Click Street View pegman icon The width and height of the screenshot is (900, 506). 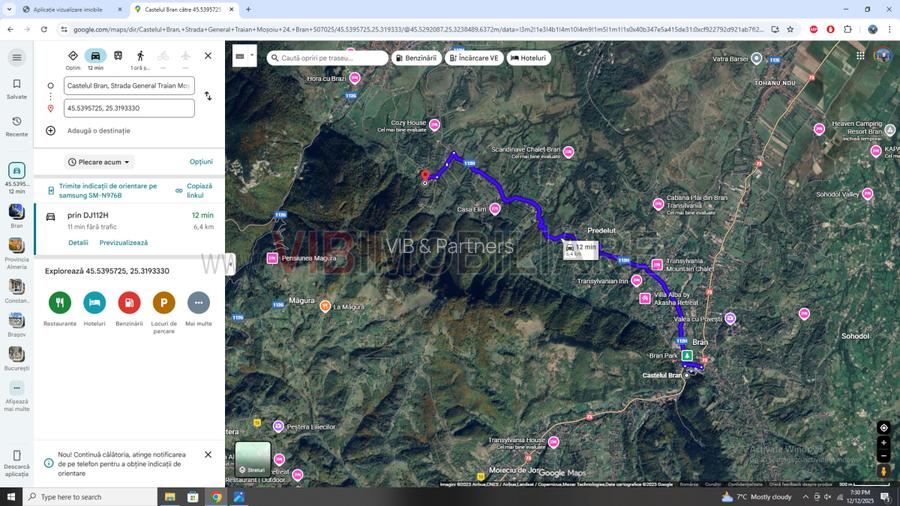(883, 471)
